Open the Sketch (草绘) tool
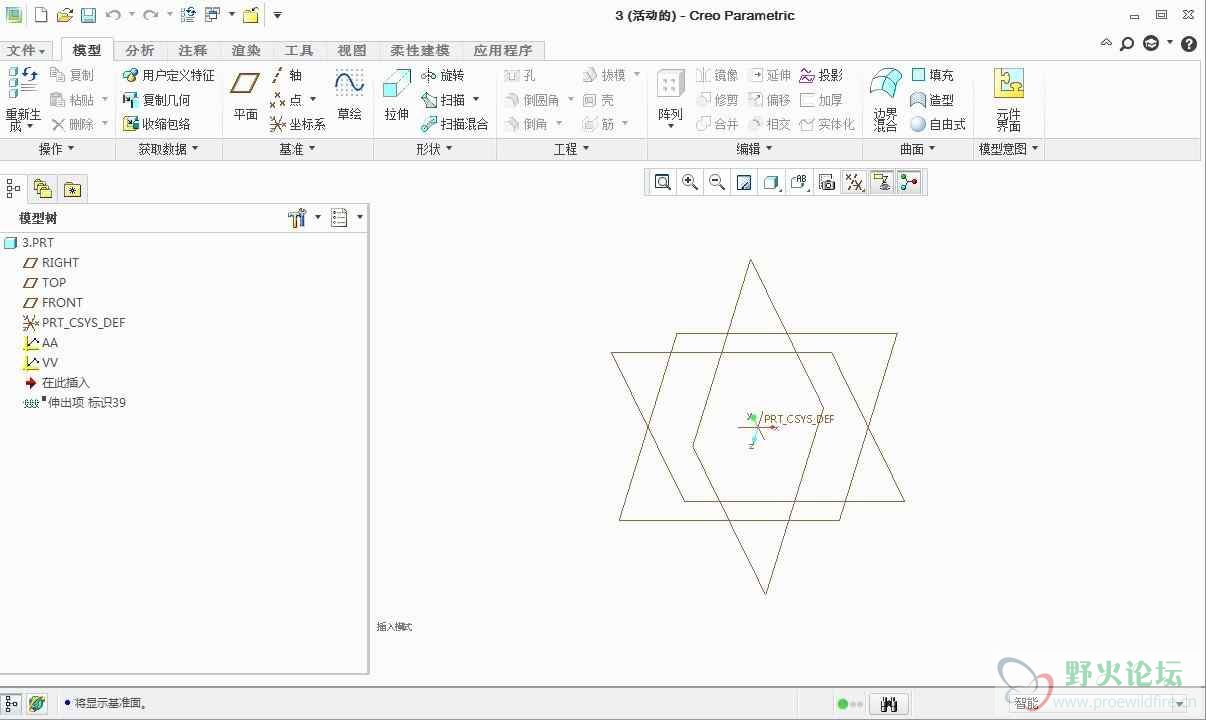The height and width of the screenshot is (720, 1206). tap(349, 97)
